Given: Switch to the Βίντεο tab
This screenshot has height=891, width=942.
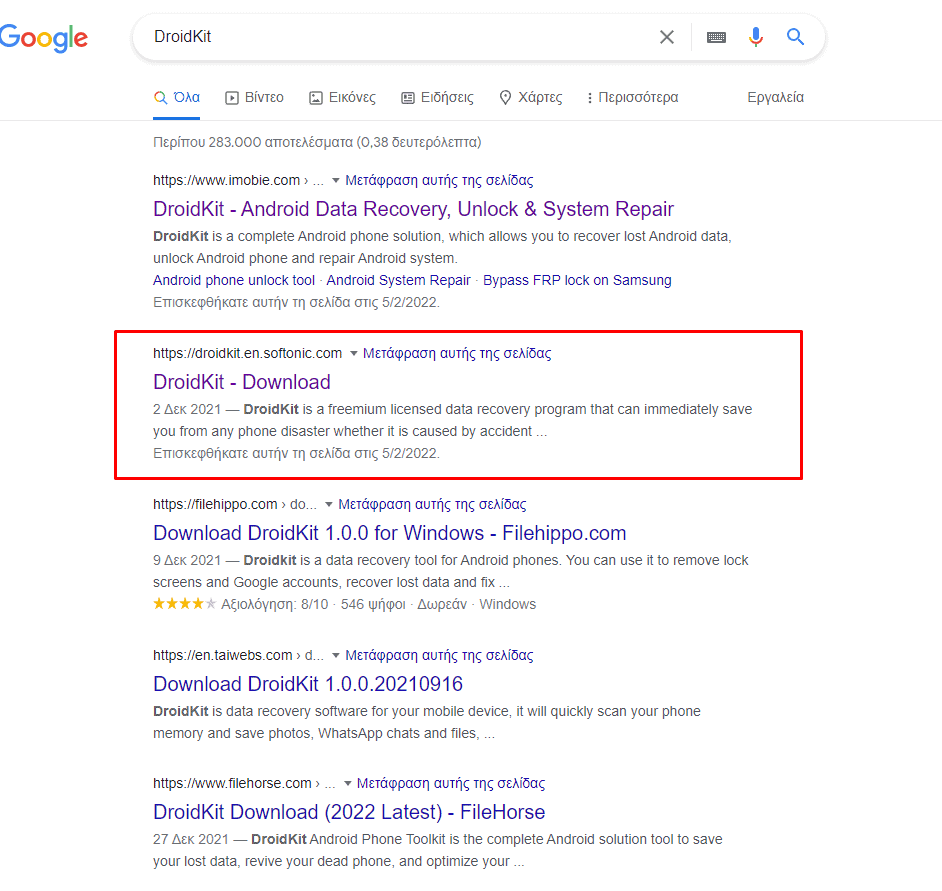Looking at the screenshot, I should tap(254, 98).
